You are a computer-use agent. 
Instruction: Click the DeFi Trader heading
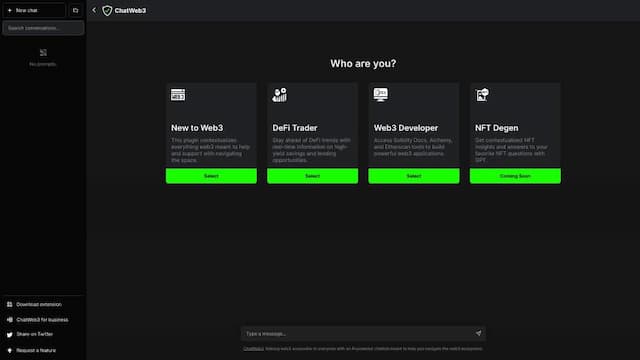click(x=295, y=128)
